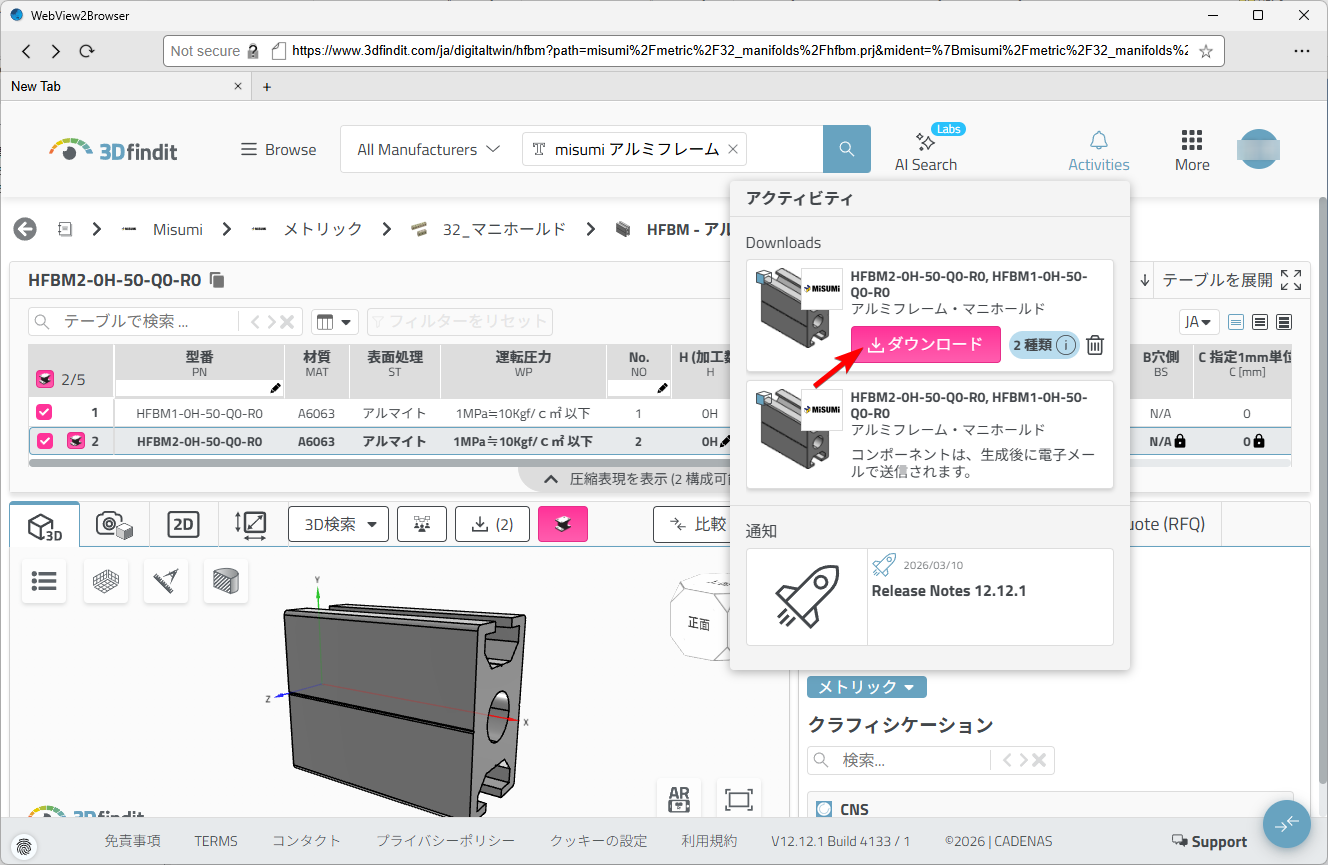This screenshot has width=1328, height=865.
Task: Uncheck row 1 HFBM1-0H-50-Q0-R0 checkbox
Action: [44, 412]
